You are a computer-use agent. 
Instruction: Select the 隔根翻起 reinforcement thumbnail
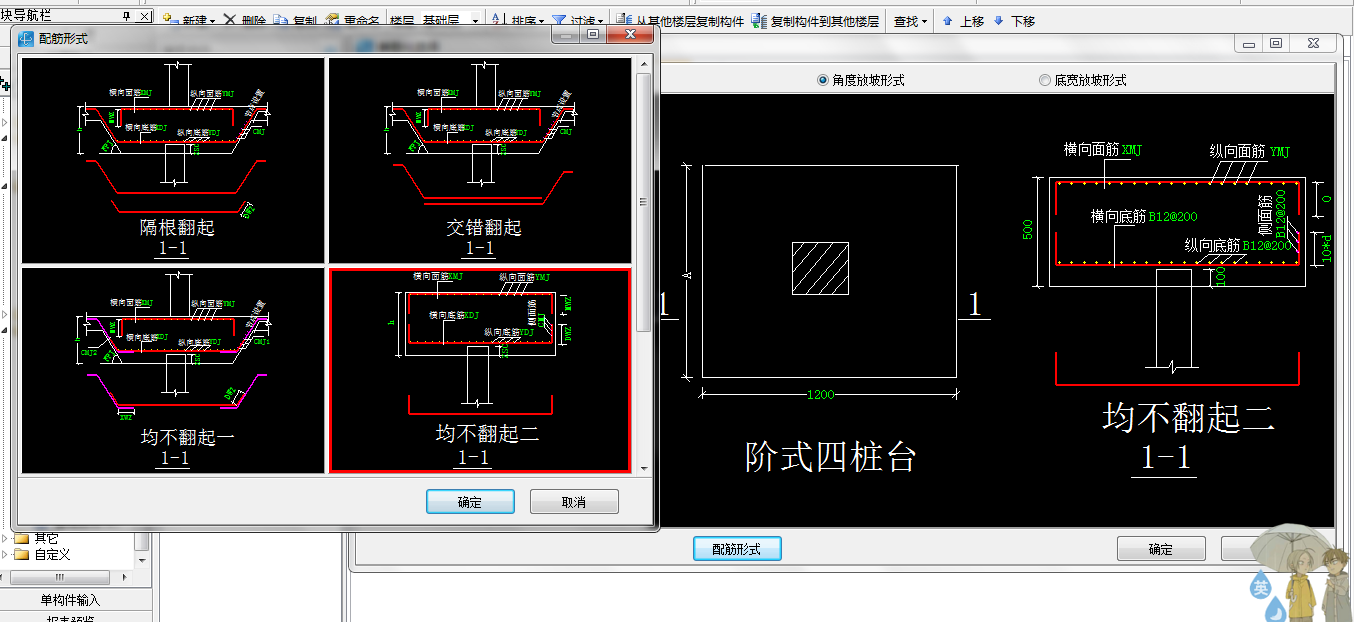click(174, 160)
